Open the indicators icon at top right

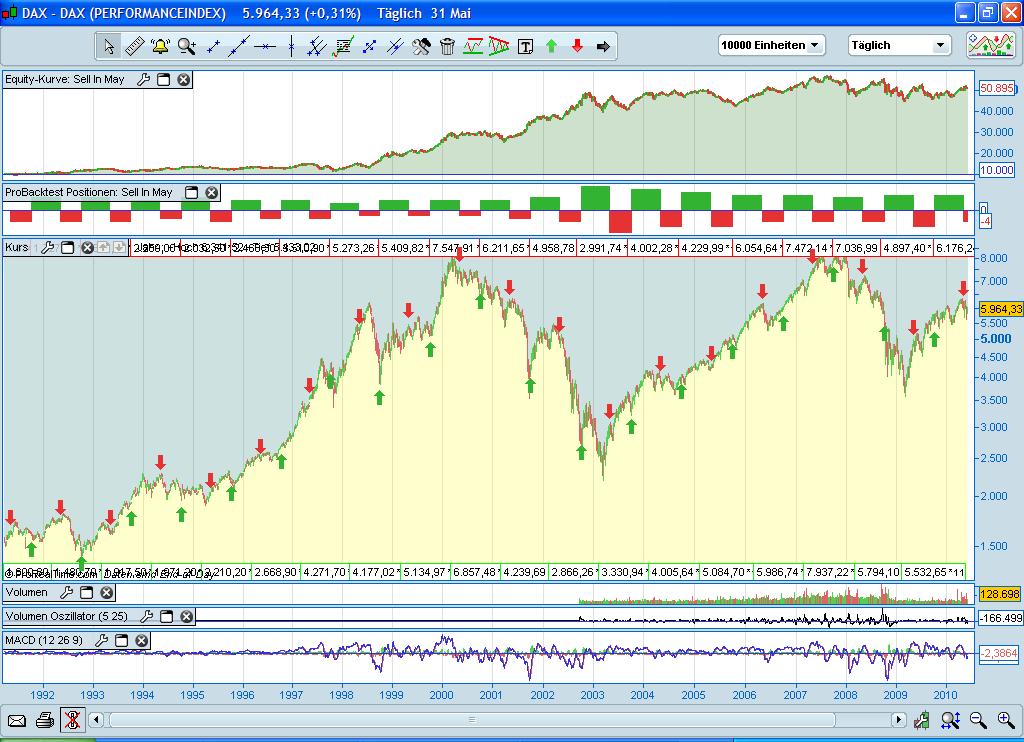991,45
